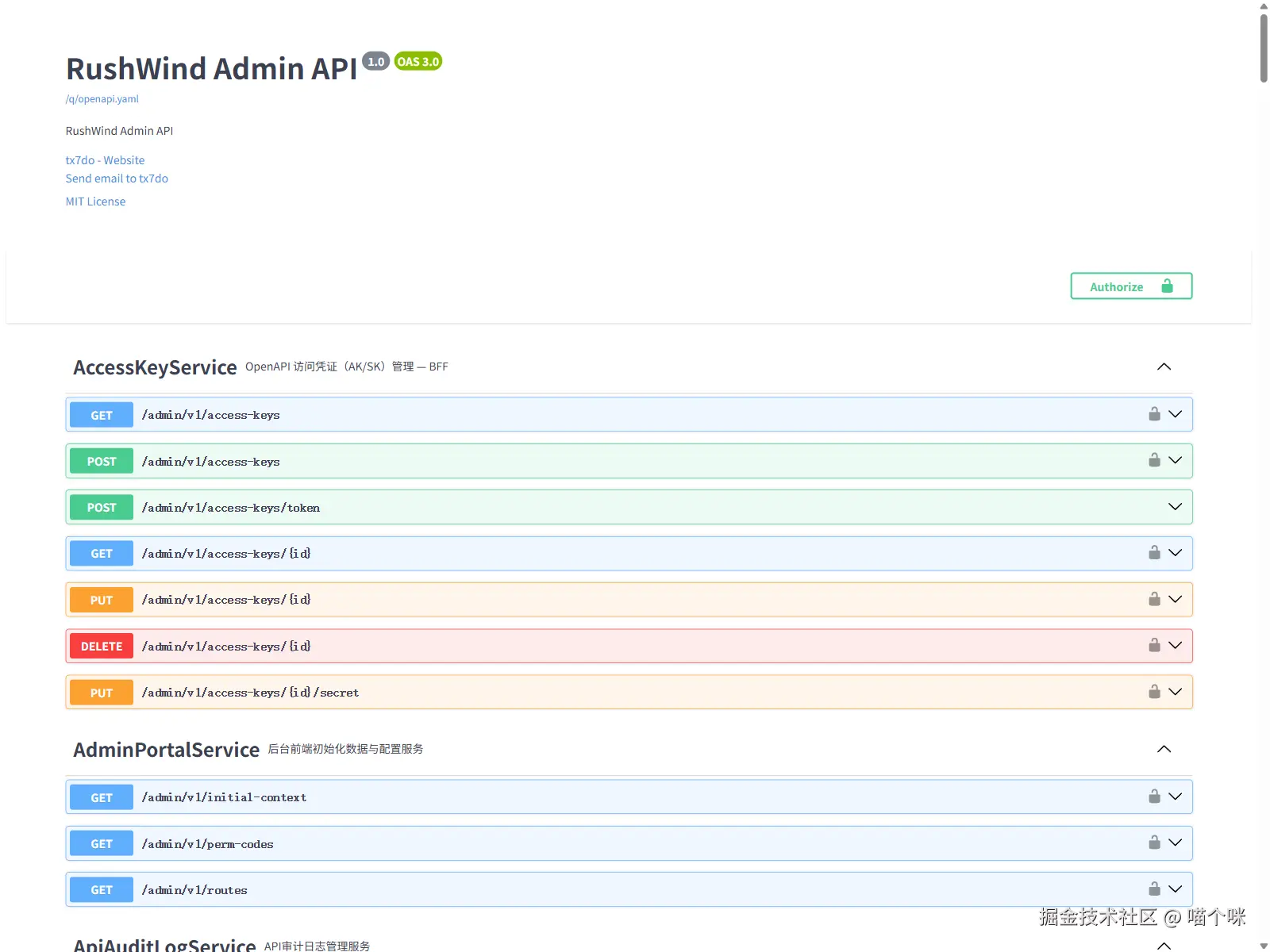Click the 1.0 version badge
Viewport: 1270px width, 952px height.
tap(376, 61)
